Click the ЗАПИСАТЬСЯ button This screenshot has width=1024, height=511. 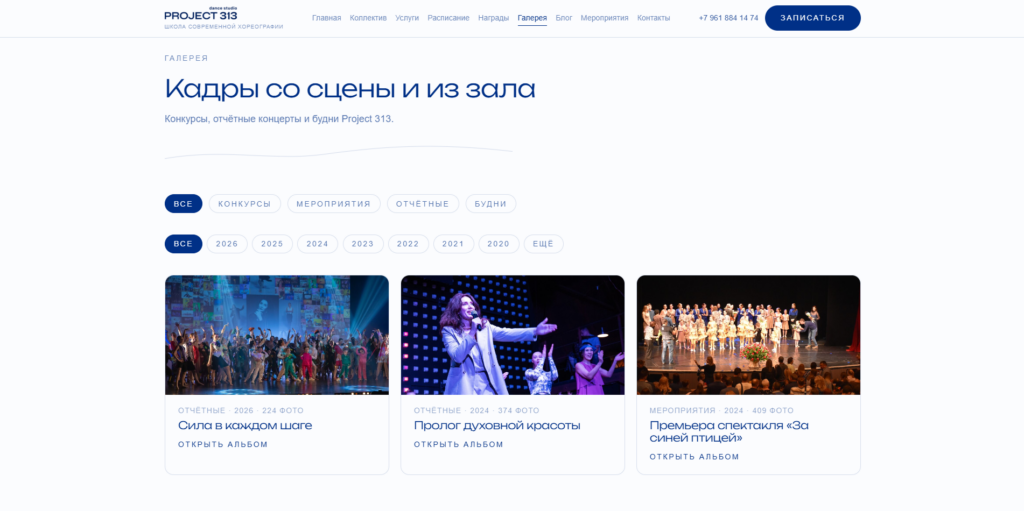tap(812, 18)
